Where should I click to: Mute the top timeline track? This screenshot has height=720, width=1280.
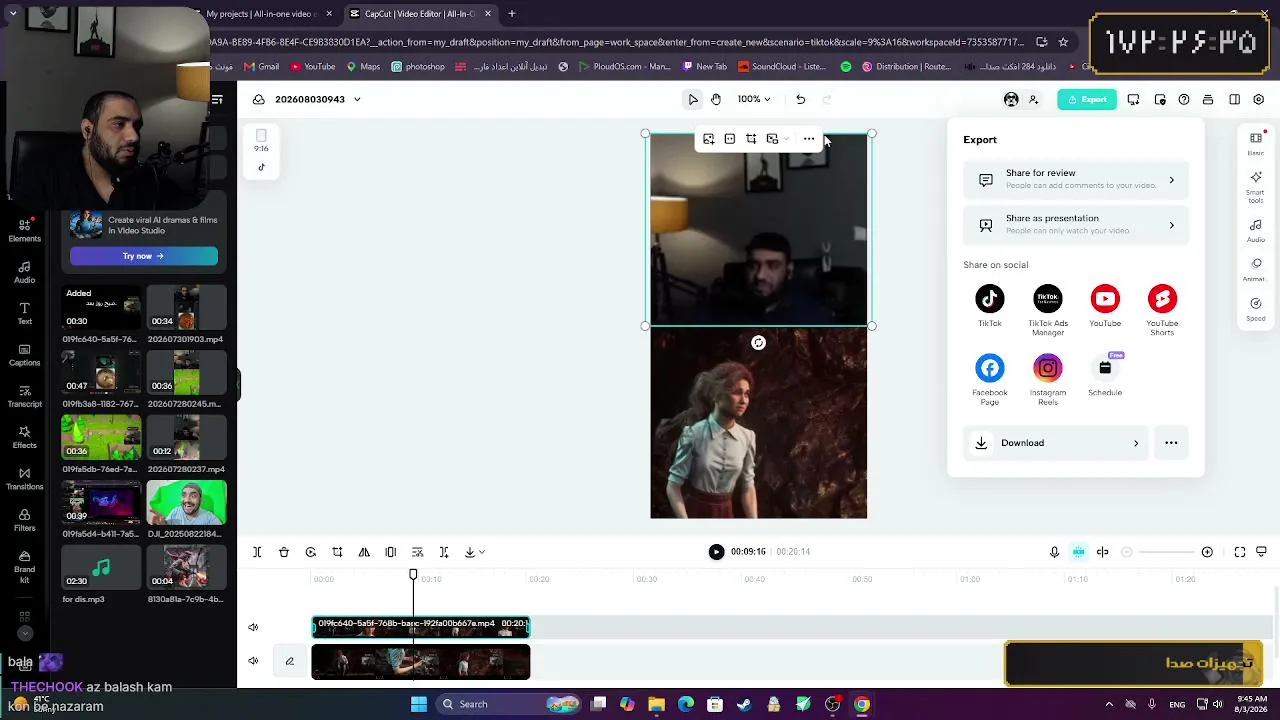pos(253,627)
